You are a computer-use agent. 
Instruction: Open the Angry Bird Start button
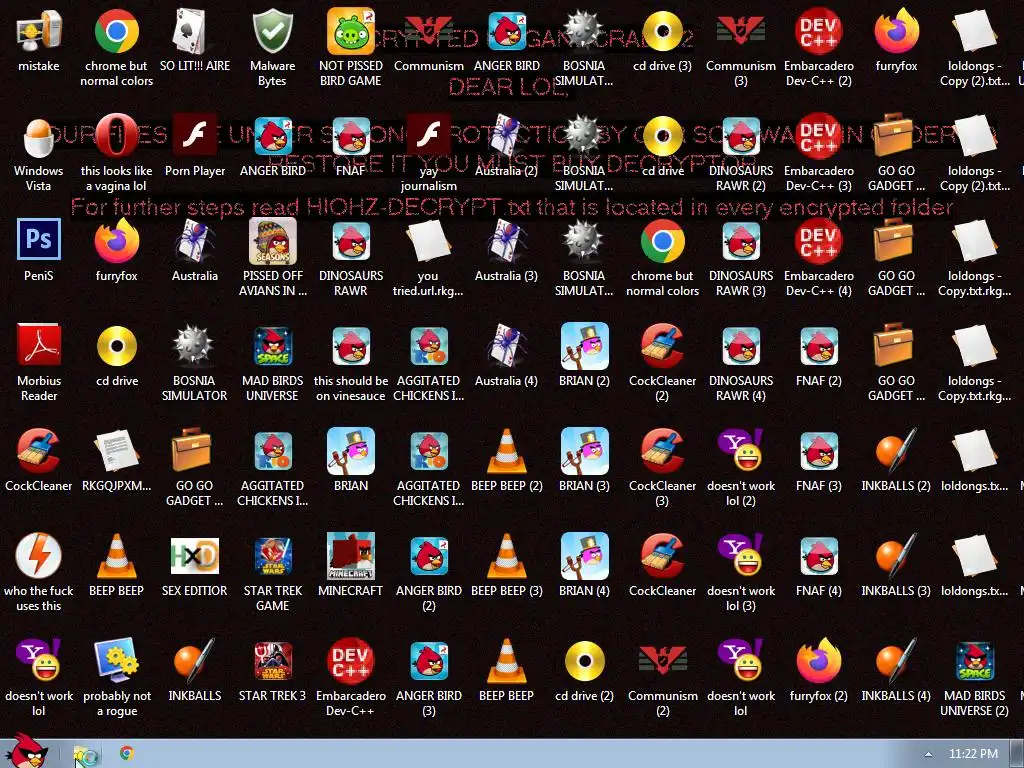[26, 751]
